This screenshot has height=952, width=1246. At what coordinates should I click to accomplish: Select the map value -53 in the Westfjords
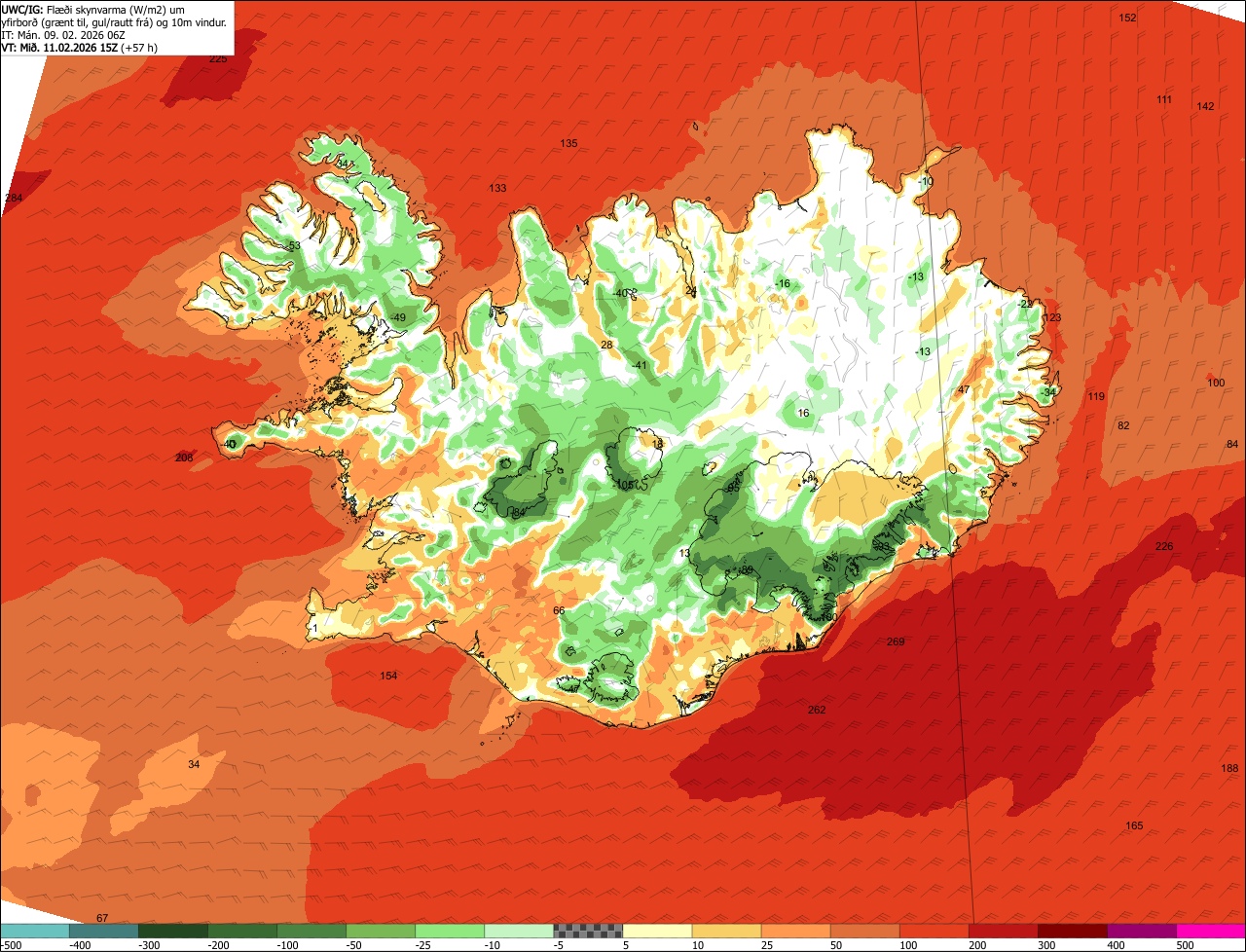(293, 245)
